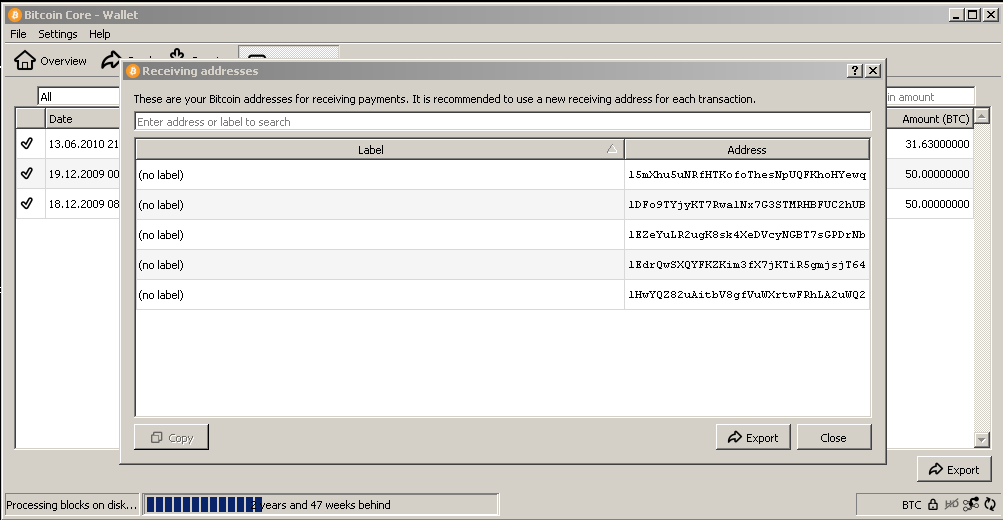This screenshot has height=520, width=1003.
Task: Click the Send arrow icon in toolbar
Action: click(x=111, y=59)
